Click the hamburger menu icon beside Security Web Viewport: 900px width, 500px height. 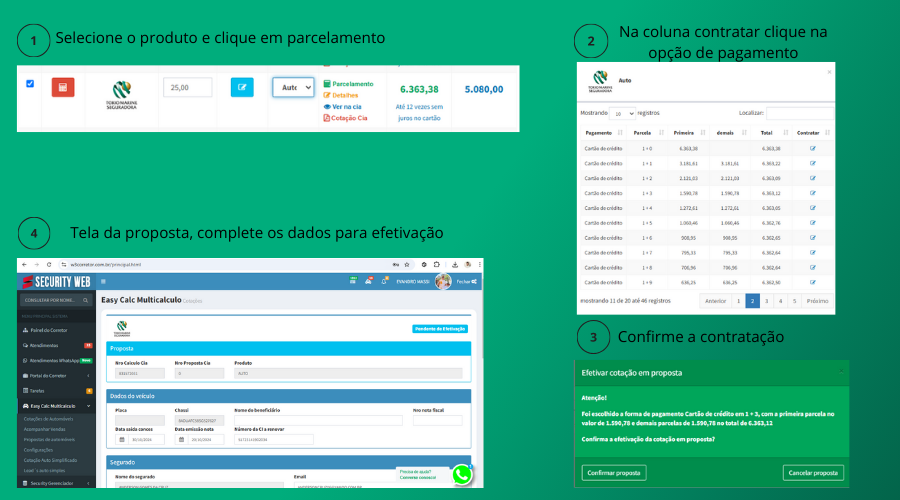pos(104,282)
